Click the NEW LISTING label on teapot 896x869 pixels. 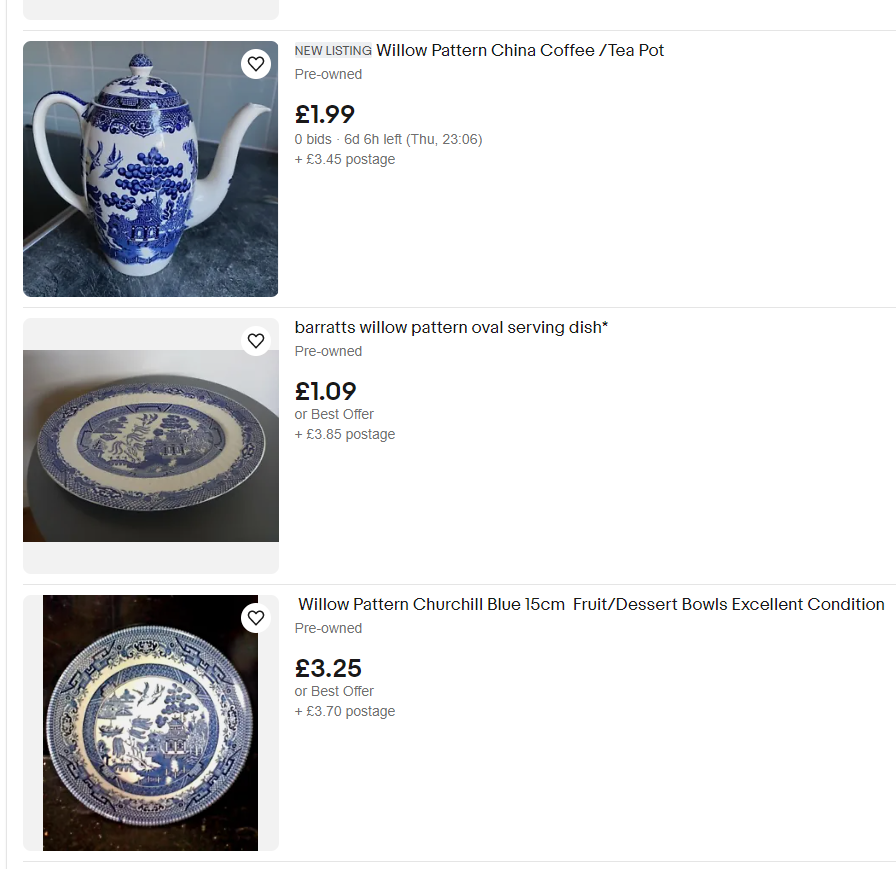333,51
